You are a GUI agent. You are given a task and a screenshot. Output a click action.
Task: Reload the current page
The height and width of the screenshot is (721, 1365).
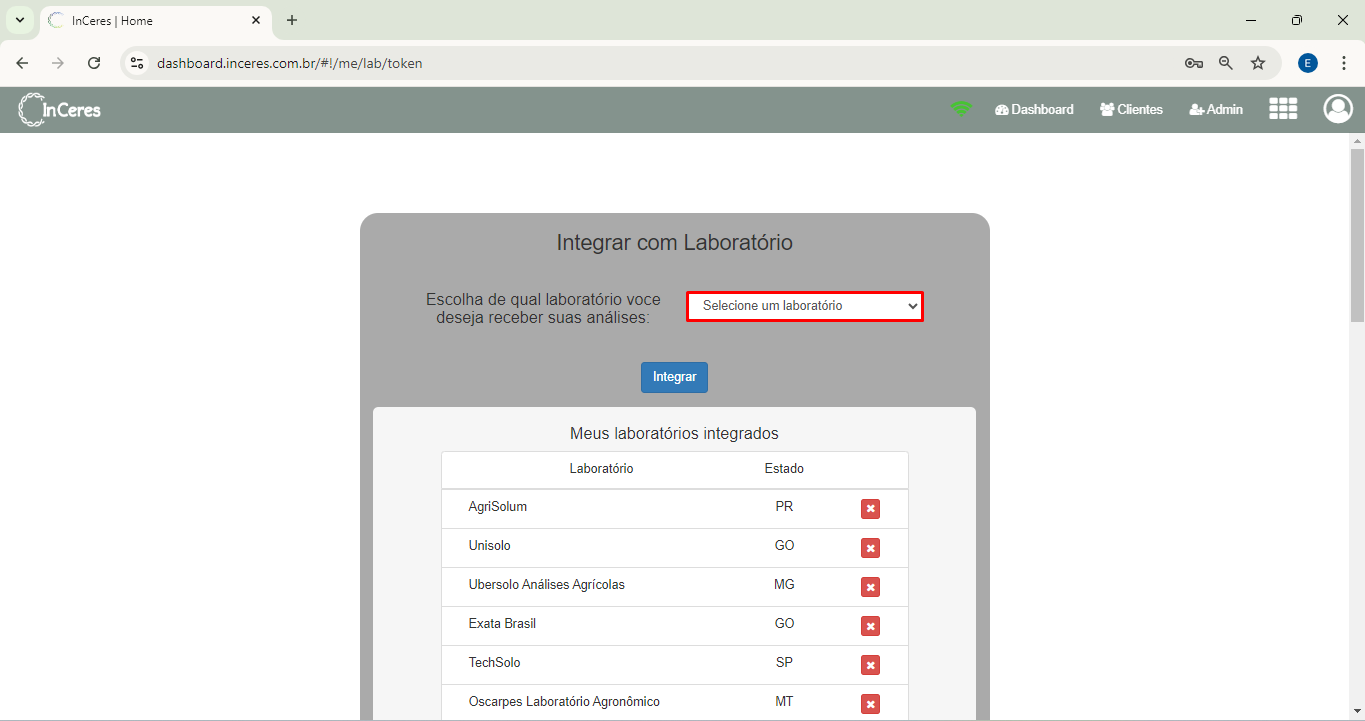click(94, 63)
